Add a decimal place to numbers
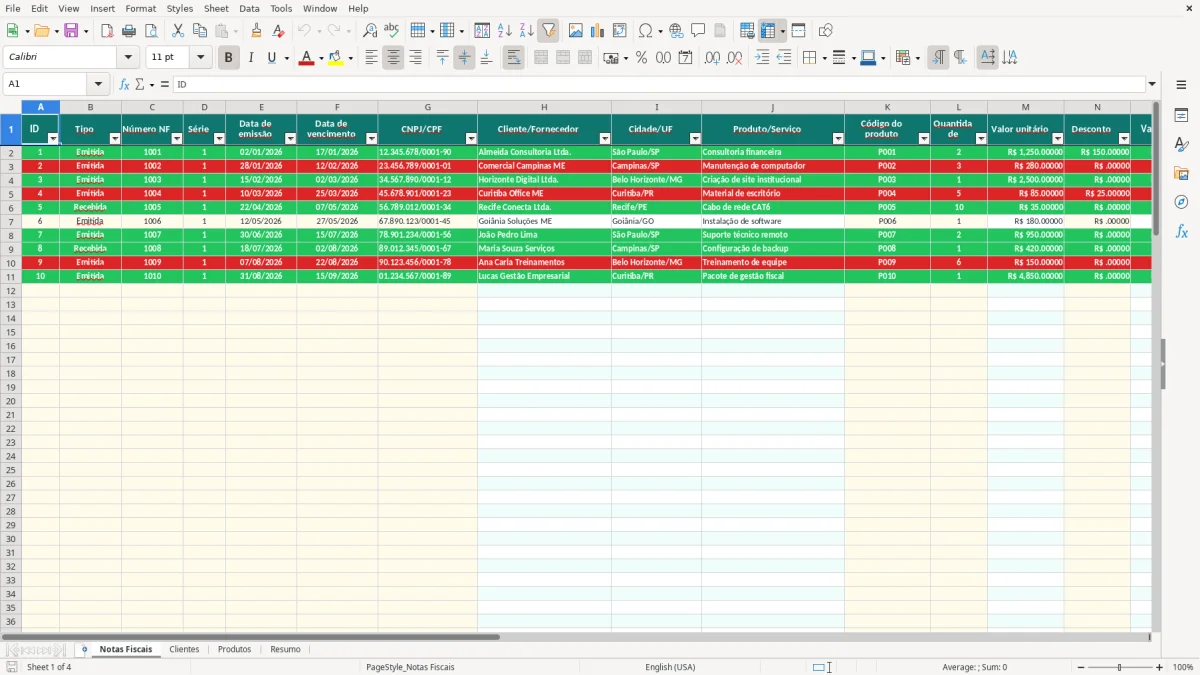This screenshot has height=675, width=1200. click(712, 58)
